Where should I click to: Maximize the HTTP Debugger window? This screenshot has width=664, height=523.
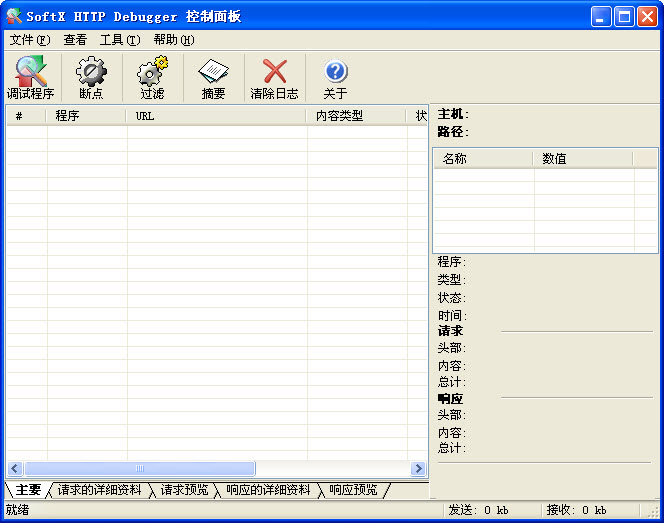(x=624, y=17)
